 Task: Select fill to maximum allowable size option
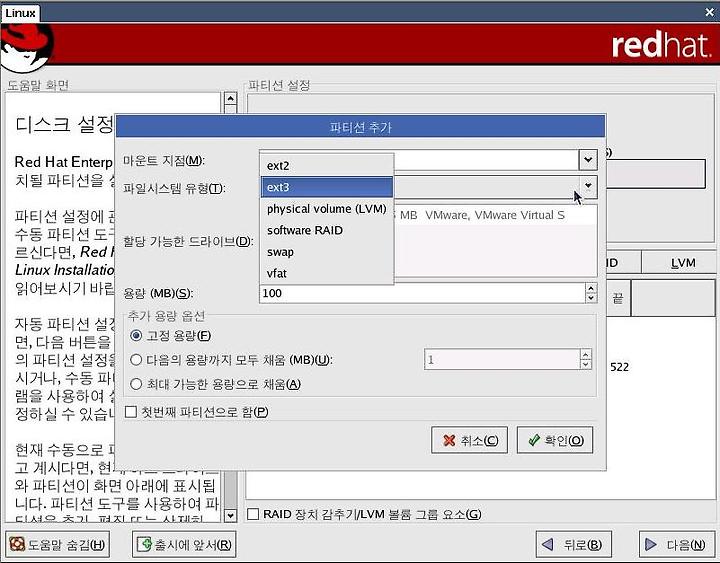136,384
